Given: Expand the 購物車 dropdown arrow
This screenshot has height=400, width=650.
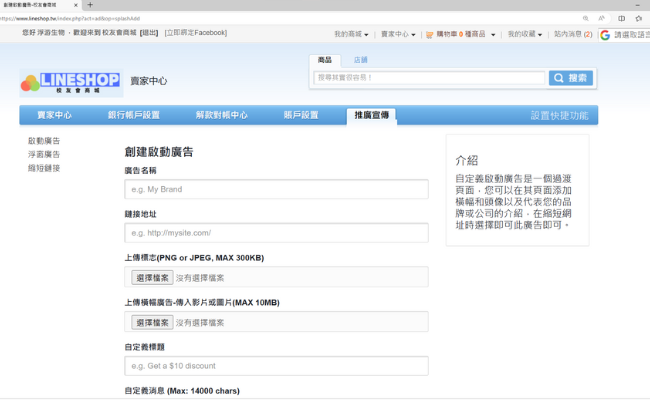Looking at the screenshot, I should point(493,35).
